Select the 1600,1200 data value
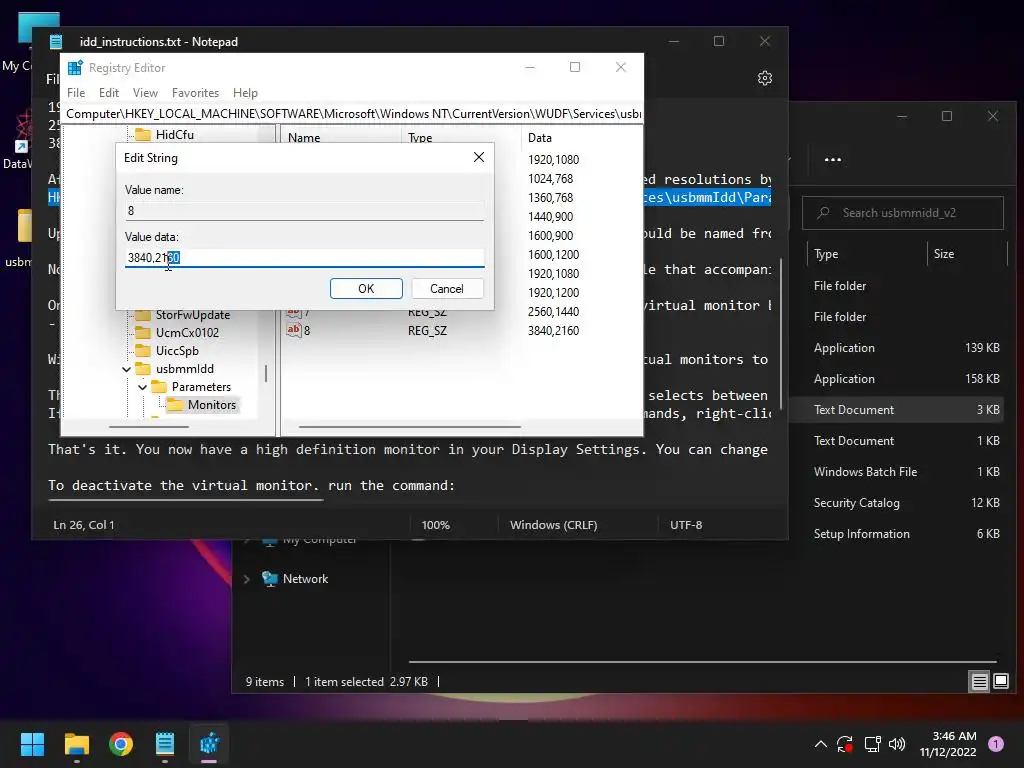The image size is (1024, 768). [x=553, y=255]
